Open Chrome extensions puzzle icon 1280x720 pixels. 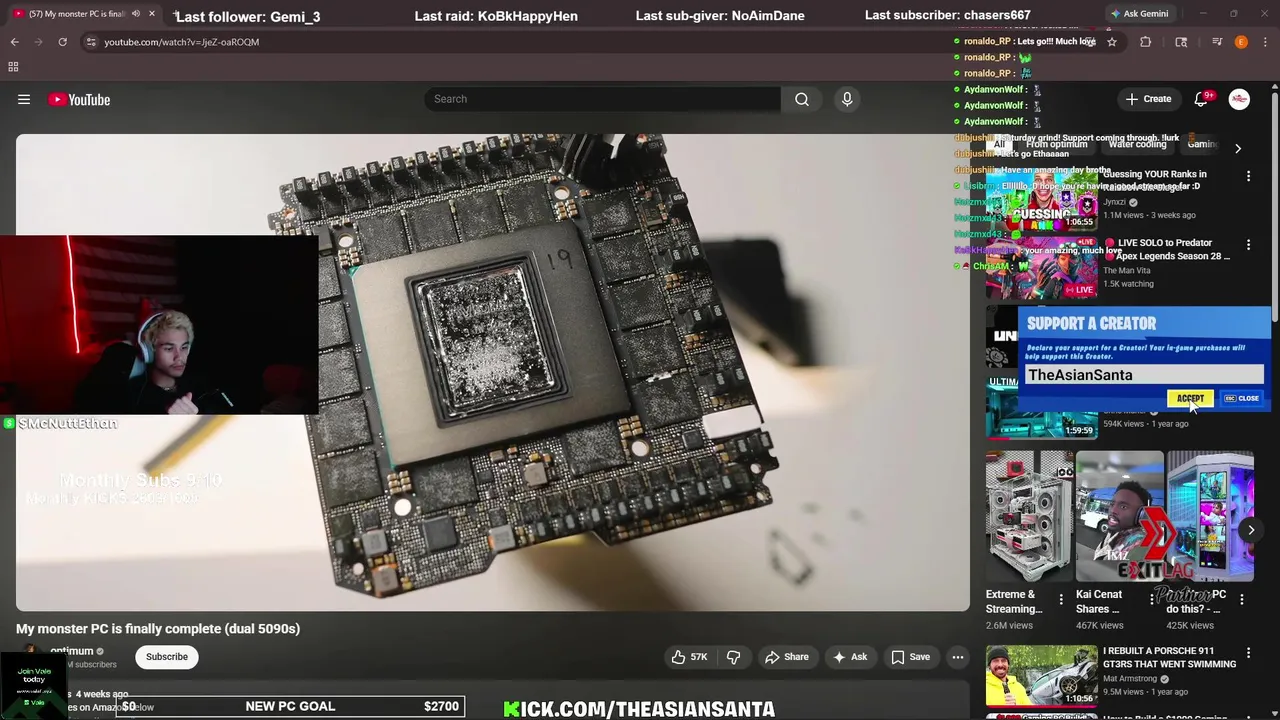1146,42
